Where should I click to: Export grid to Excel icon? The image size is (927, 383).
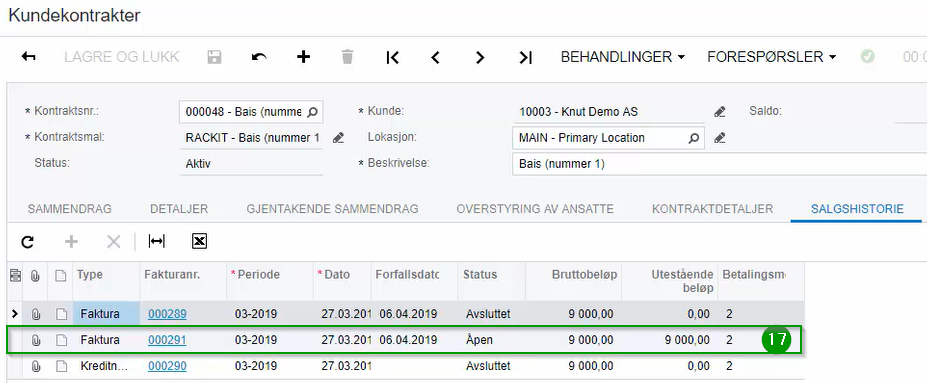pos(199,241)
